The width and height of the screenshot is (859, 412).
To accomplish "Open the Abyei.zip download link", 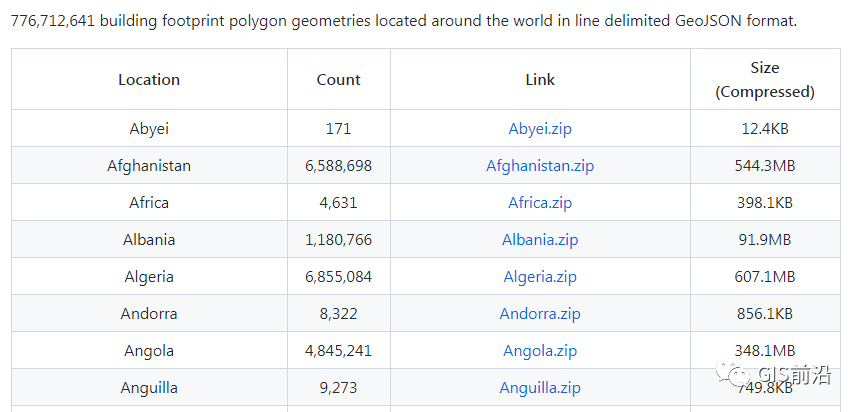I will click(540, 129).
